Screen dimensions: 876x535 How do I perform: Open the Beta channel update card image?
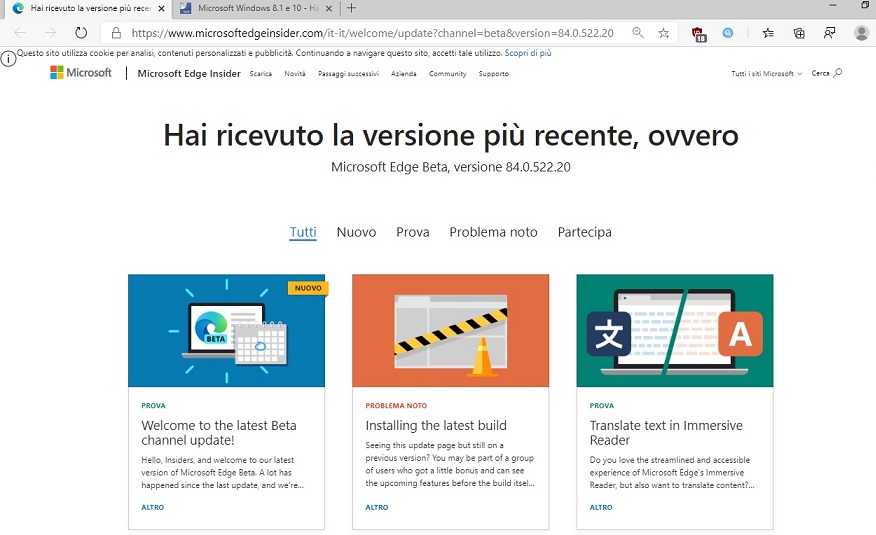click(226, 331)
